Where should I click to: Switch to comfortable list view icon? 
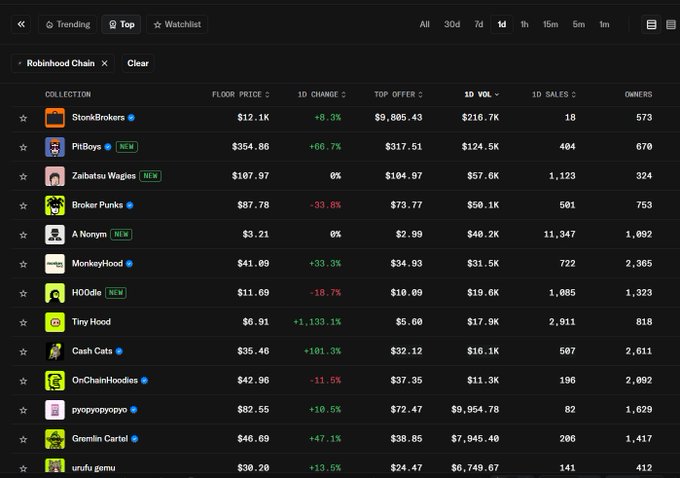click(651, 24)
